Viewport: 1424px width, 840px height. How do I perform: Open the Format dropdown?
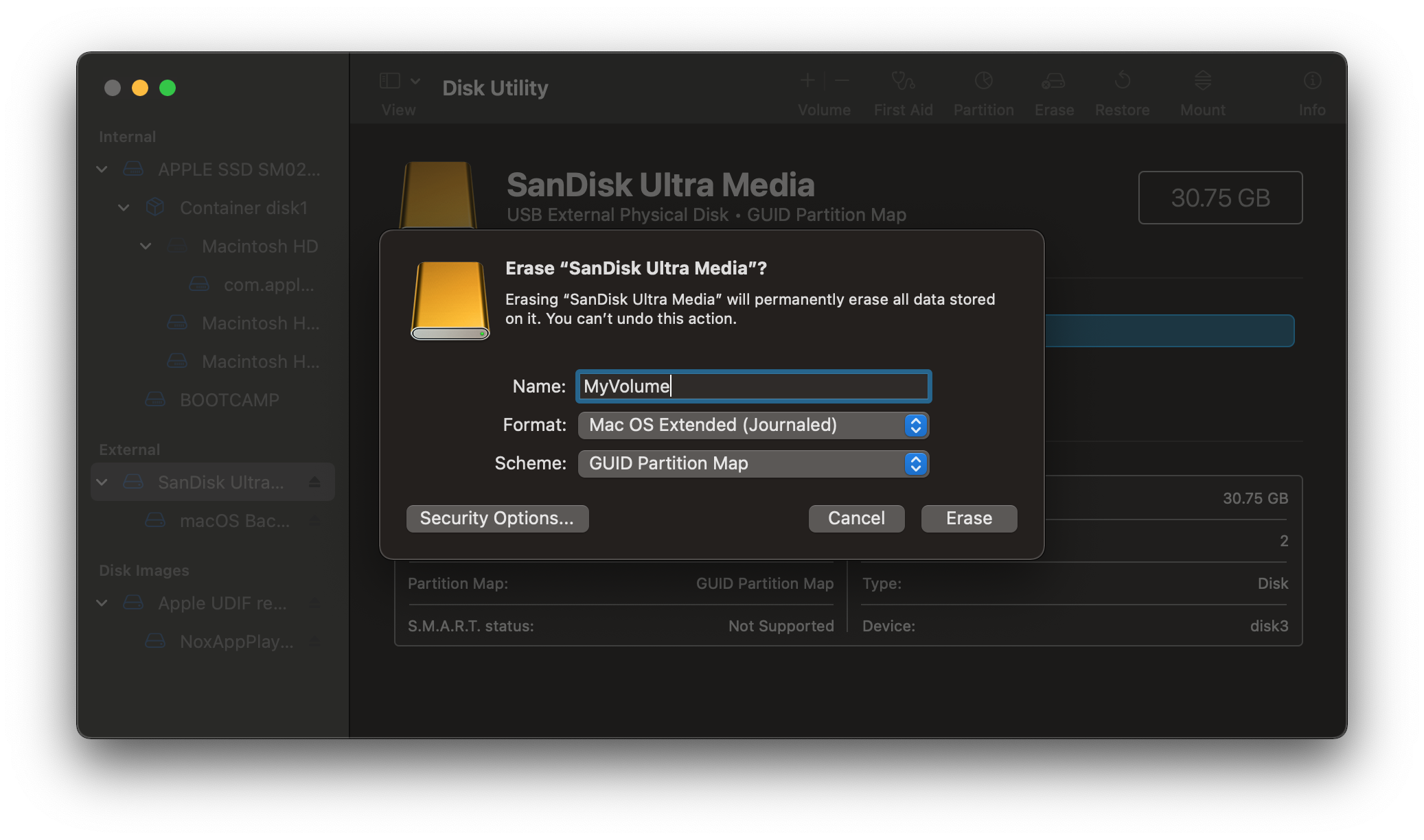click(753, 425)
